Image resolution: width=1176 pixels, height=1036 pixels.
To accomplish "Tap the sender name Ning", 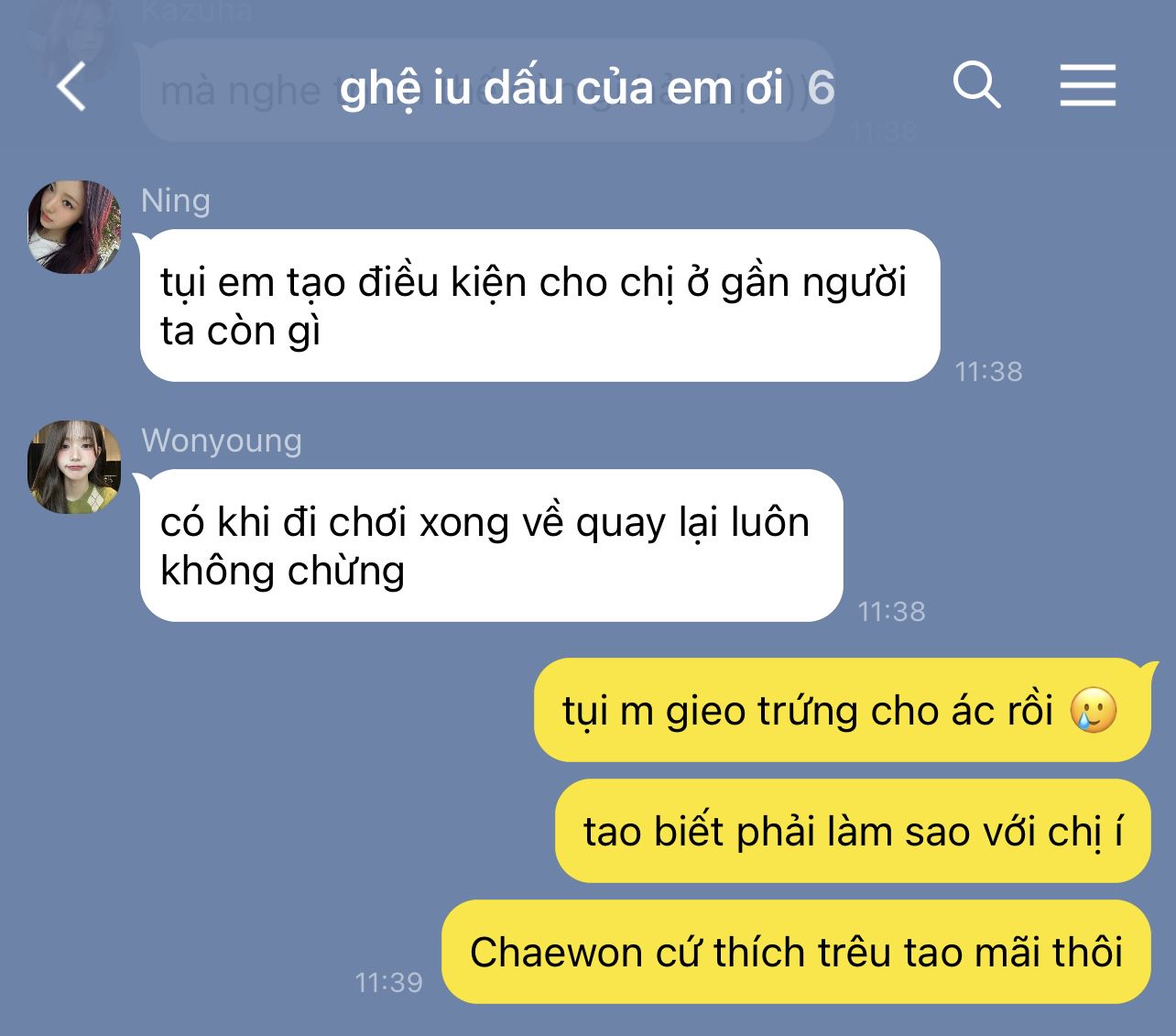I will pos(176,201).
